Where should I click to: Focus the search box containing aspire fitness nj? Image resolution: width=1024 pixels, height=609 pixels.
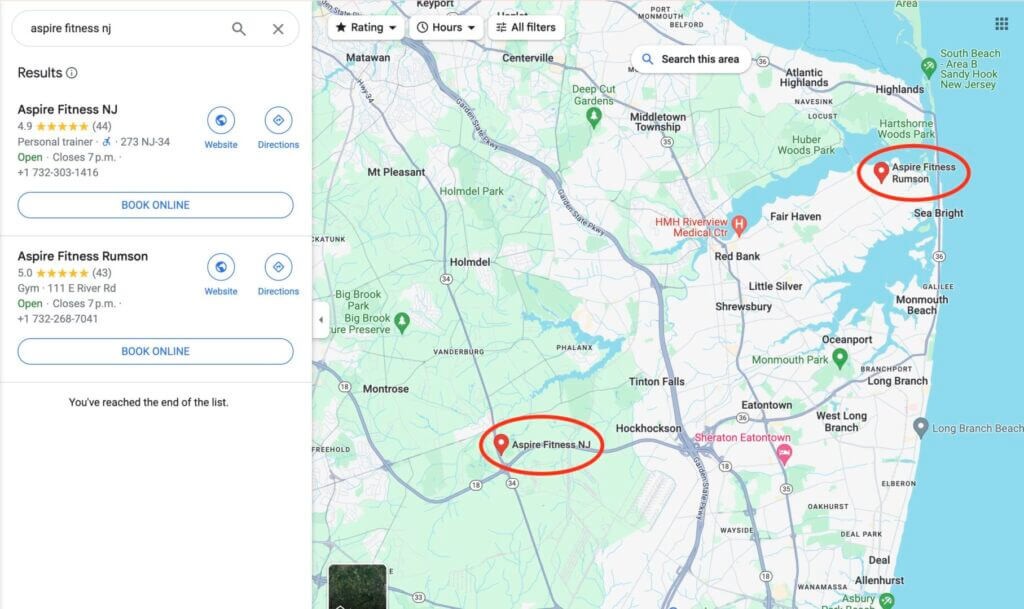point(120,29)
